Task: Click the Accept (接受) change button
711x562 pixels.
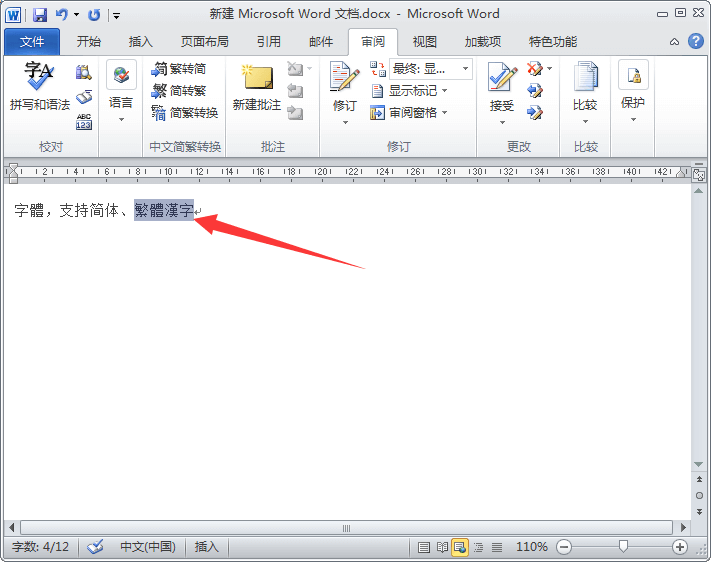Action: pos(501,82)
